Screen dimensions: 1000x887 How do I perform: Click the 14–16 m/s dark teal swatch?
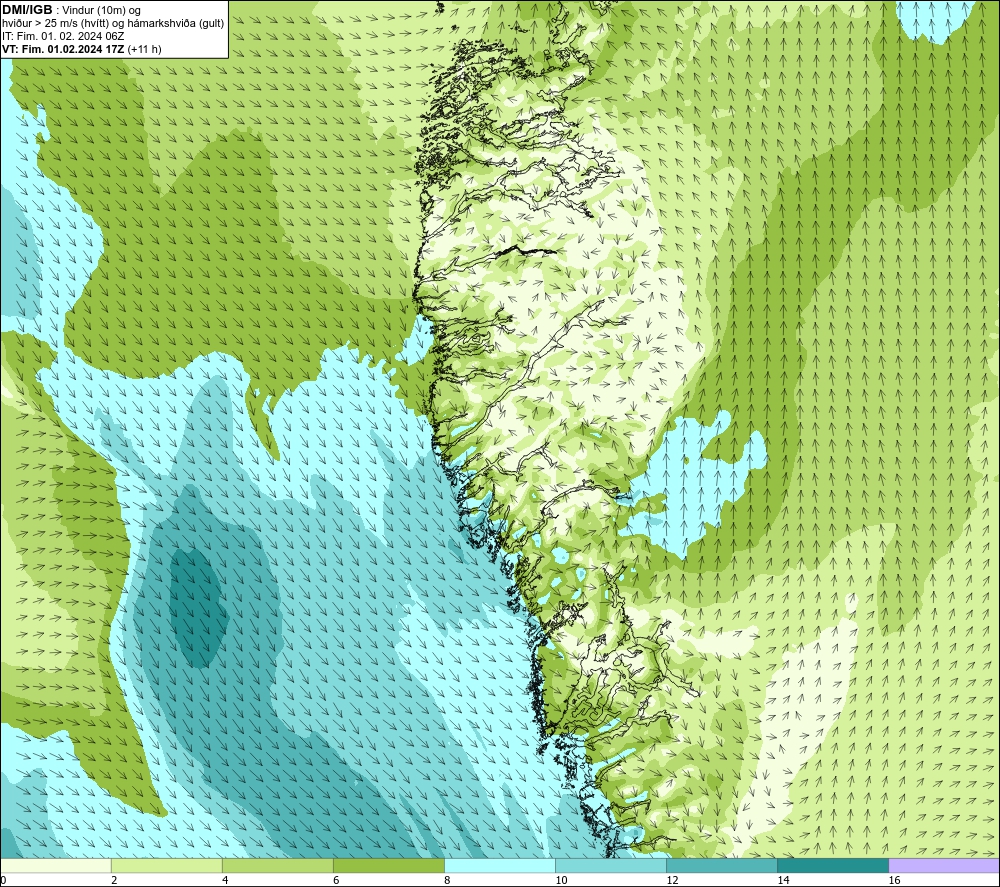coord(833,865)
